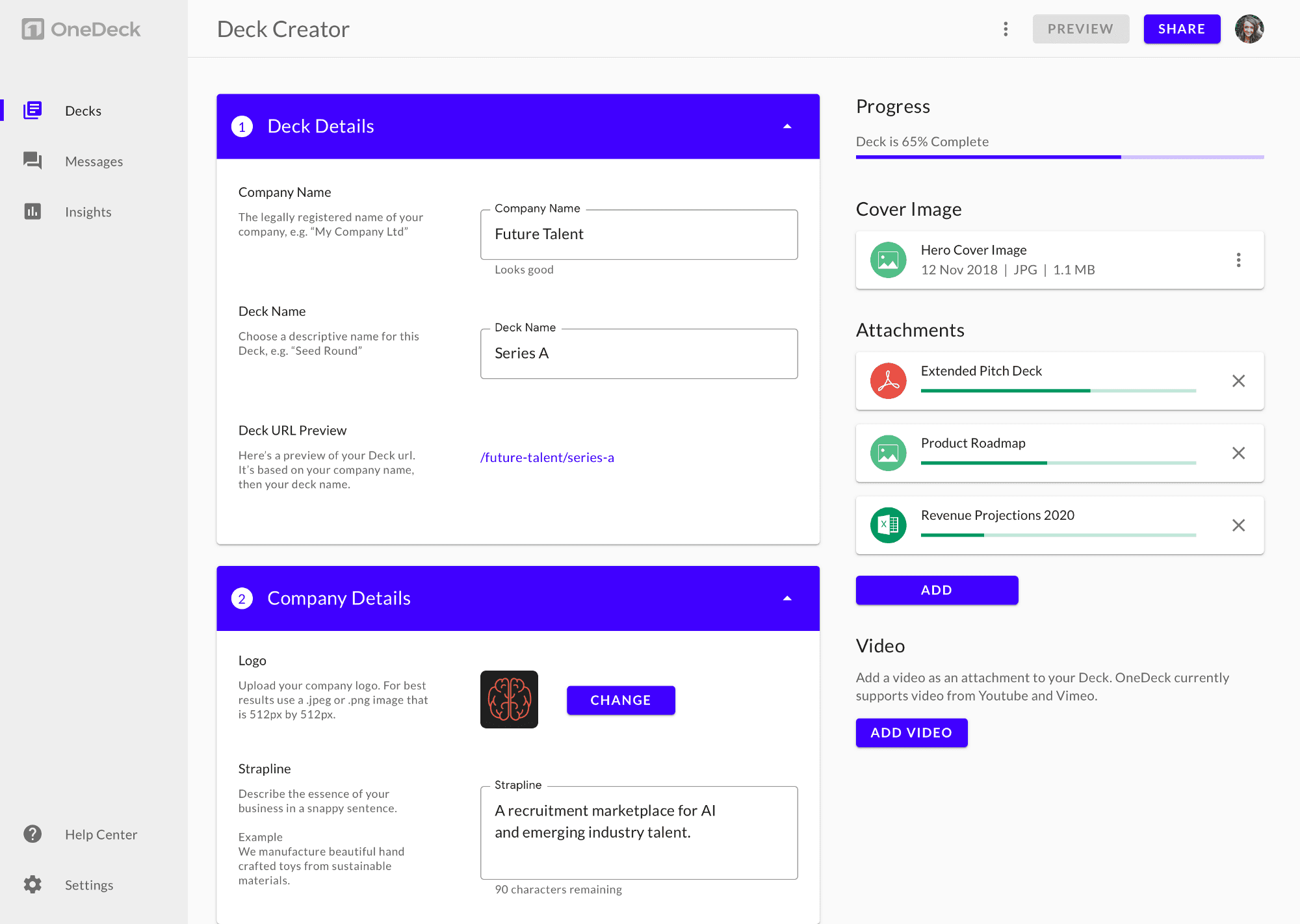Viewport: 1300px width, 924px height.
Task: Focus the Strapline text area
Action: coord(639,832)
